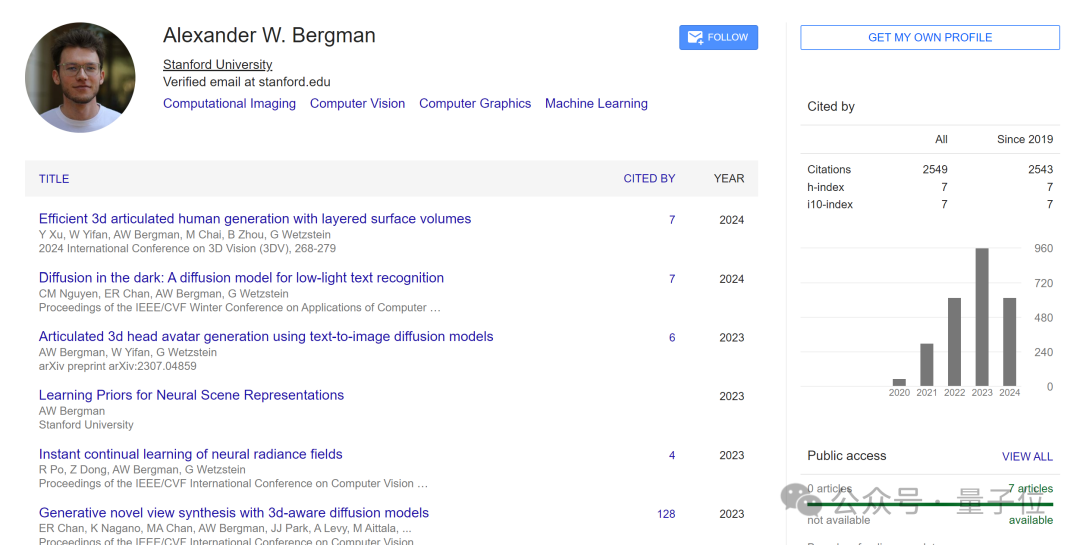Click the Get My Own Profile button

(x=929, y=37)
